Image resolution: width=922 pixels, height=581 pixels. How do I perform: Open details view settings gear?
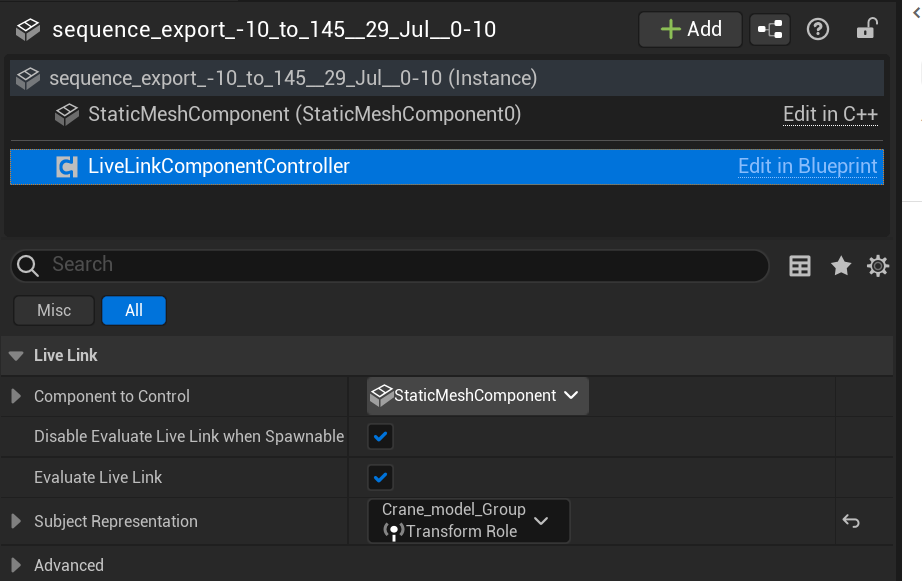878,266
